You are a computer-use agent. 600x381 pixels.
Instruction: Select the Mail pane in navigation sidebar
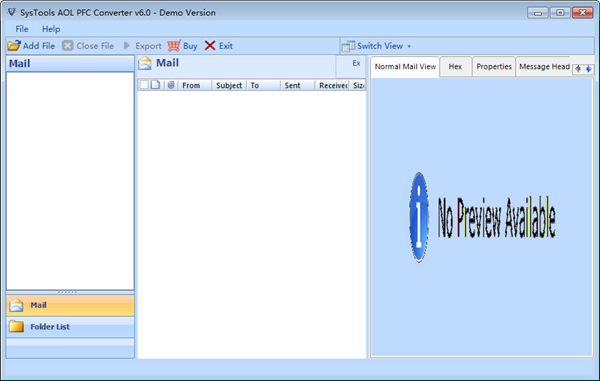pyautogui.click(x=70, y=305)
